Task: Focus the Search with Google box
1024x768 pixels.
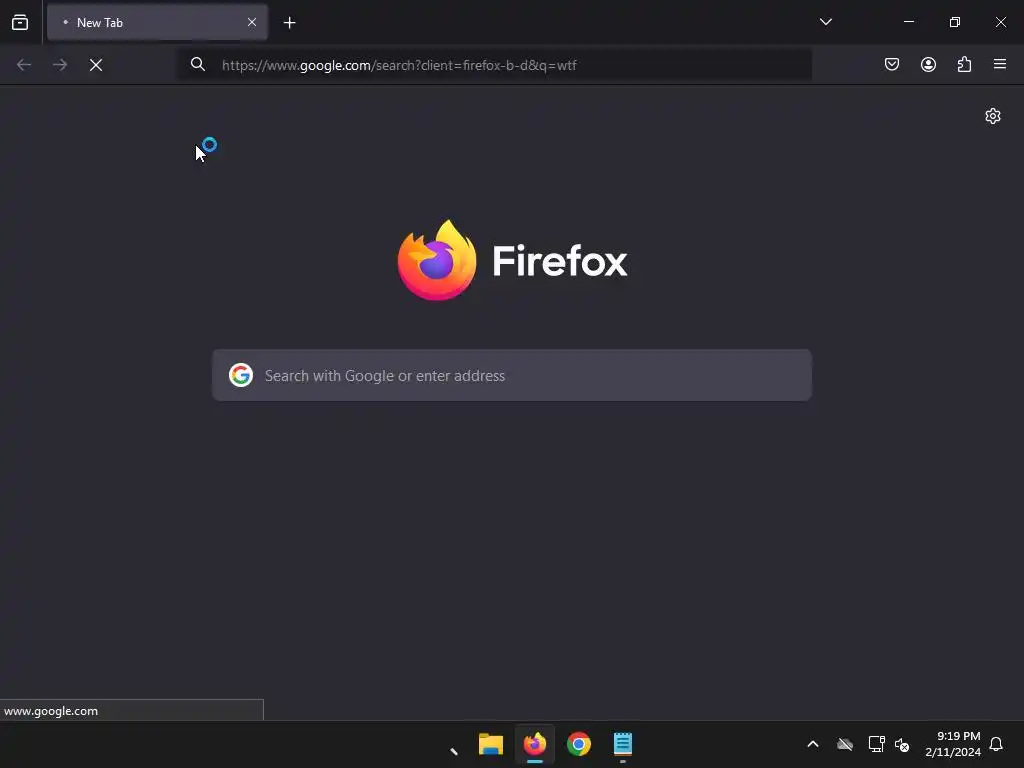Action: [x=512, y=376]
